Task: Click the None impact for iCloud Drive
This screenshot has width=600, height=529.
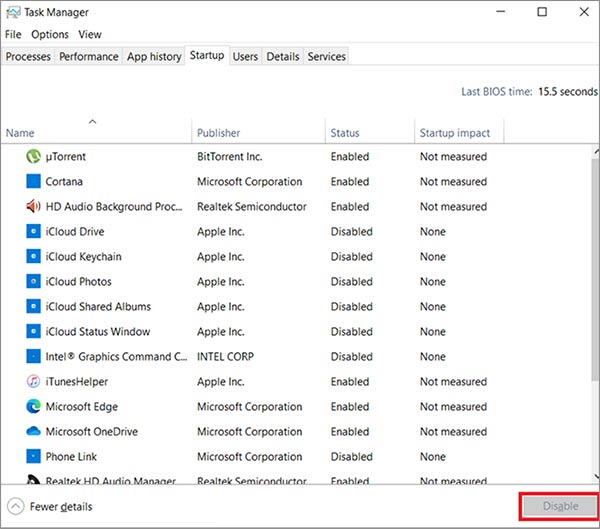Action: click(x=433, y=231)
